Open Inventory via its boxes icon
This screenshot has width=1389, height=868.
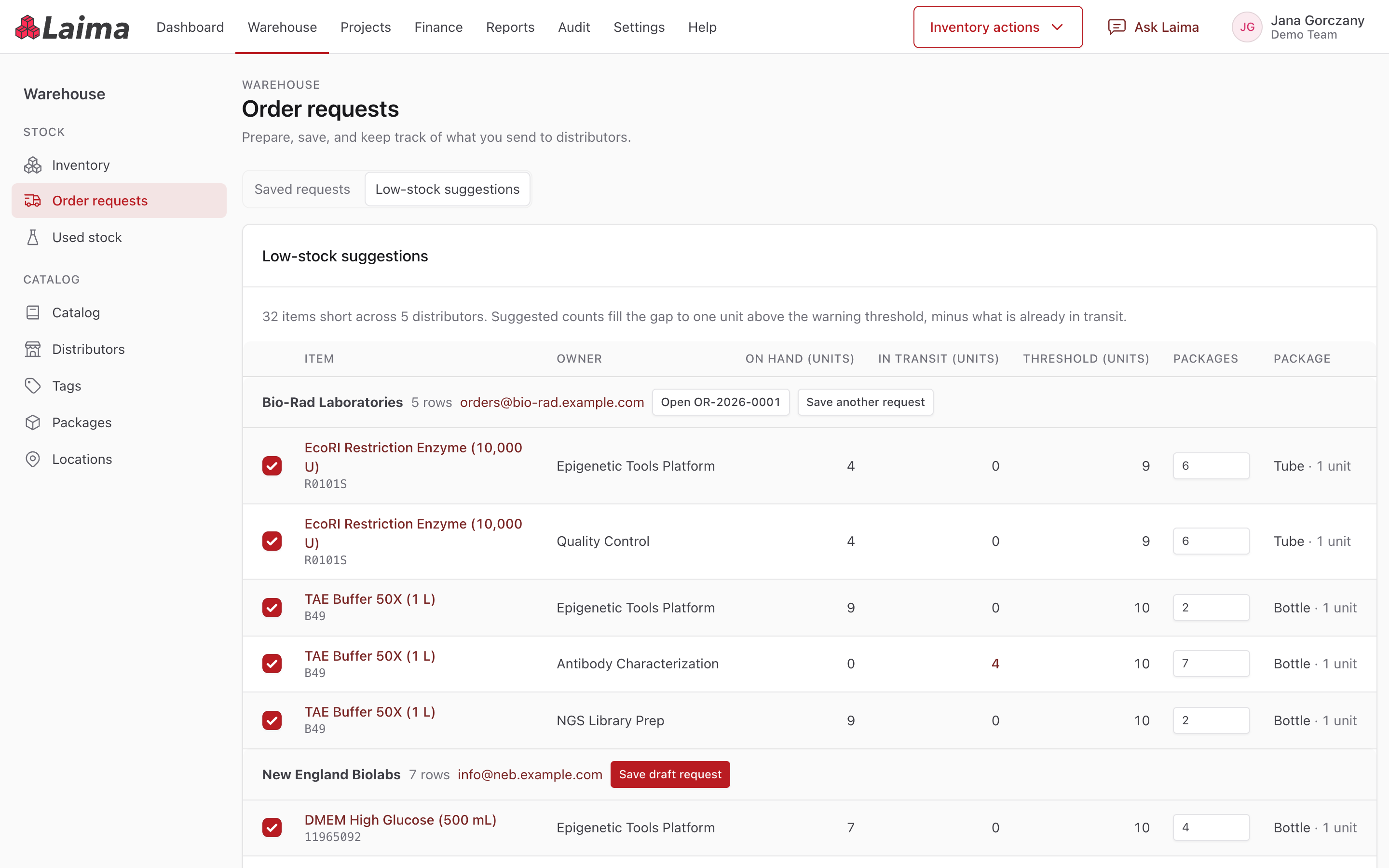pyautogui.click(x=33, y=165)
